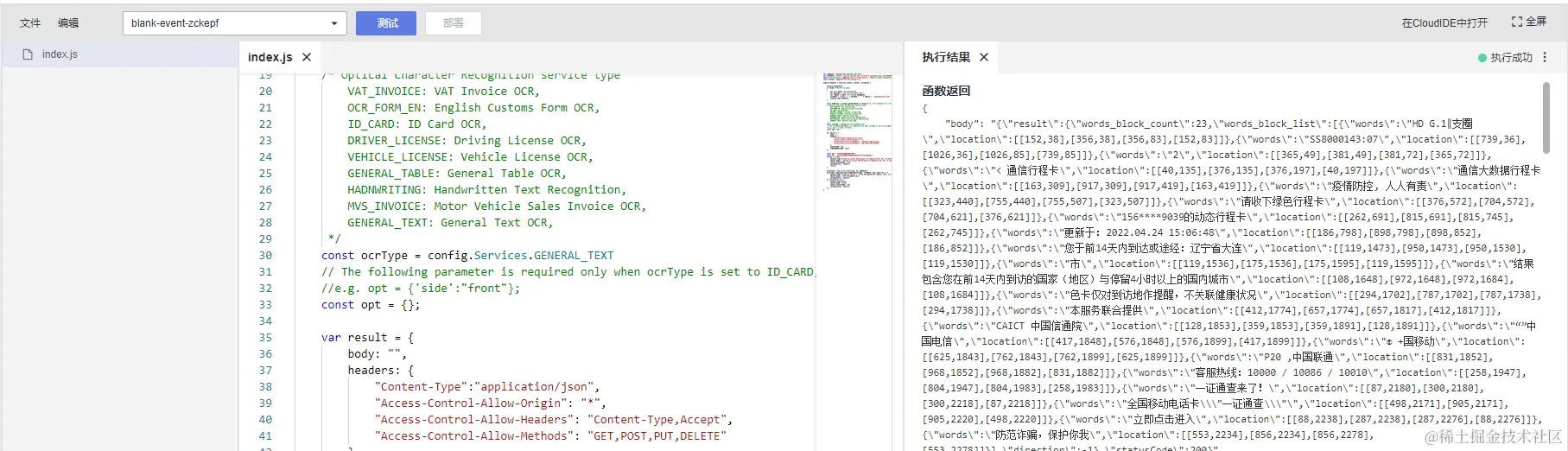
Task: Click the 'DRIVER_LICENSE: Driving License OCR' line
Action: point(467,141)
